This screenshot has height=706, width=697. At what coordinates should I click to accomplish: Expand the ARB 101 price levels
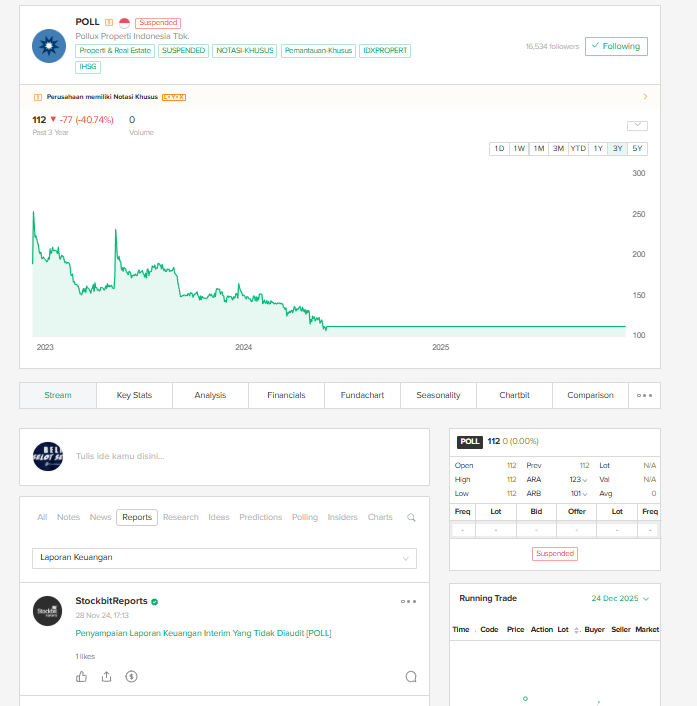[585, 494]
